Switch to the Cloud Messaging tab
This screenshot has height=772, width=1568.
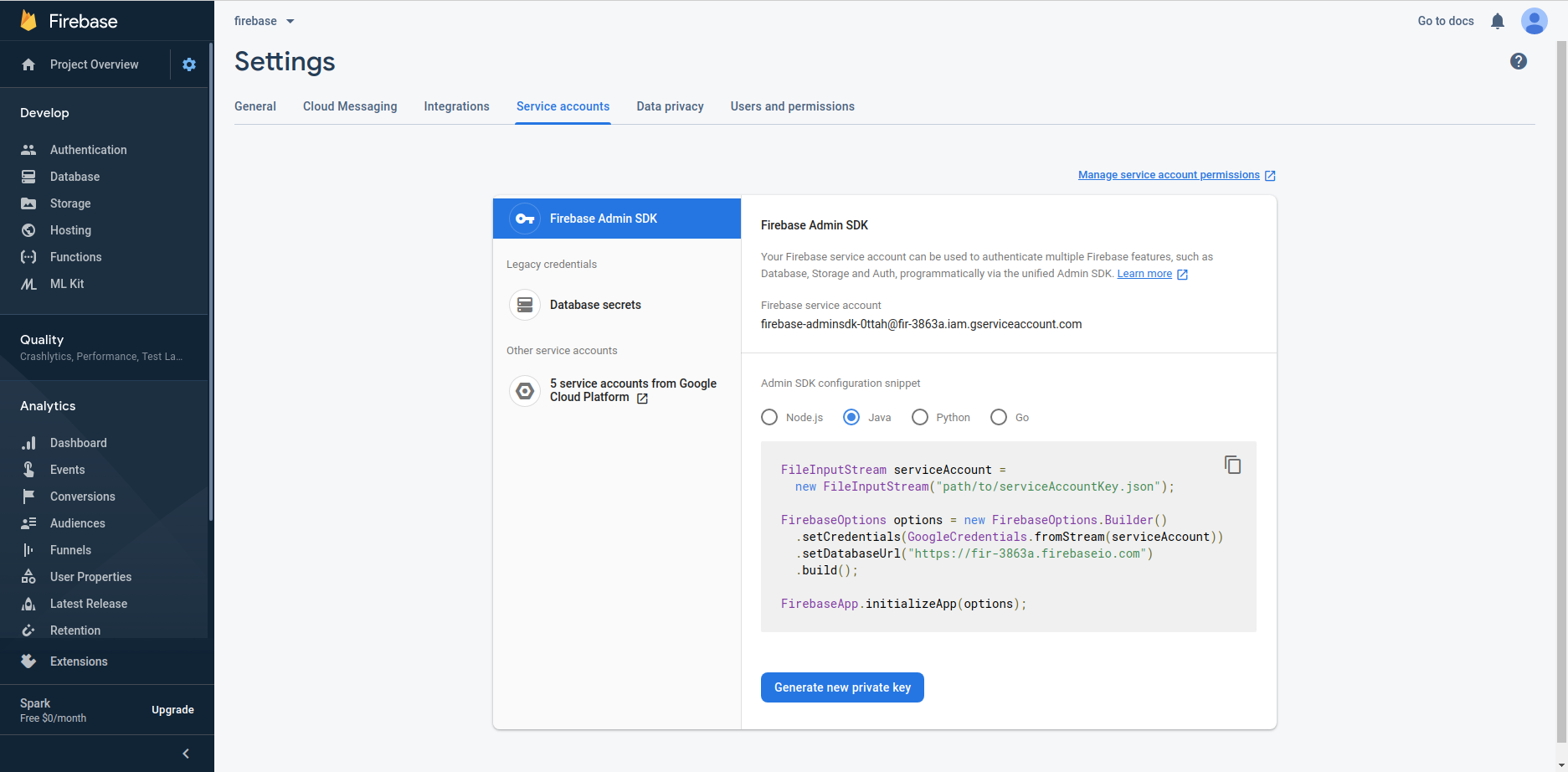pyautogui.click(x=350, y=106)
